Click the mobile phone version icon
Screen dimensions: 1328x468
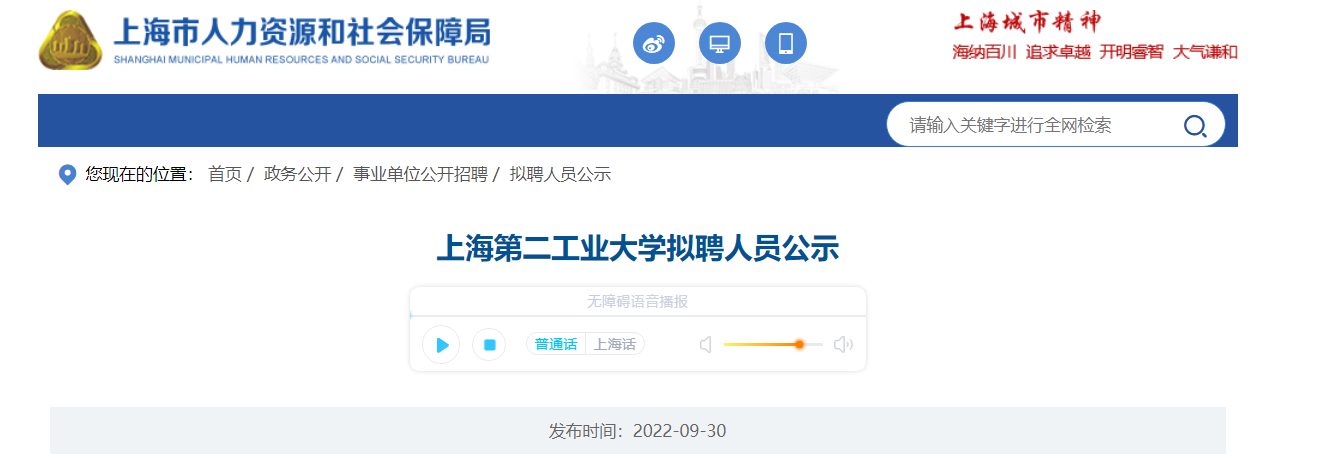(786, 43)
